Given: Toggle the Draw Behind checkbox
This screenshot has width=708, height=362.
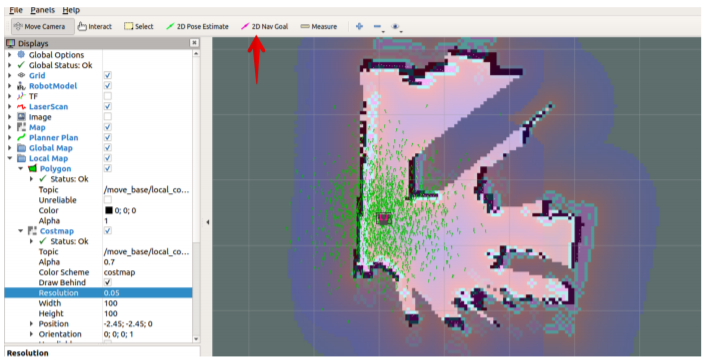Looking at the screenshot, I should click(x=107, y=283).
